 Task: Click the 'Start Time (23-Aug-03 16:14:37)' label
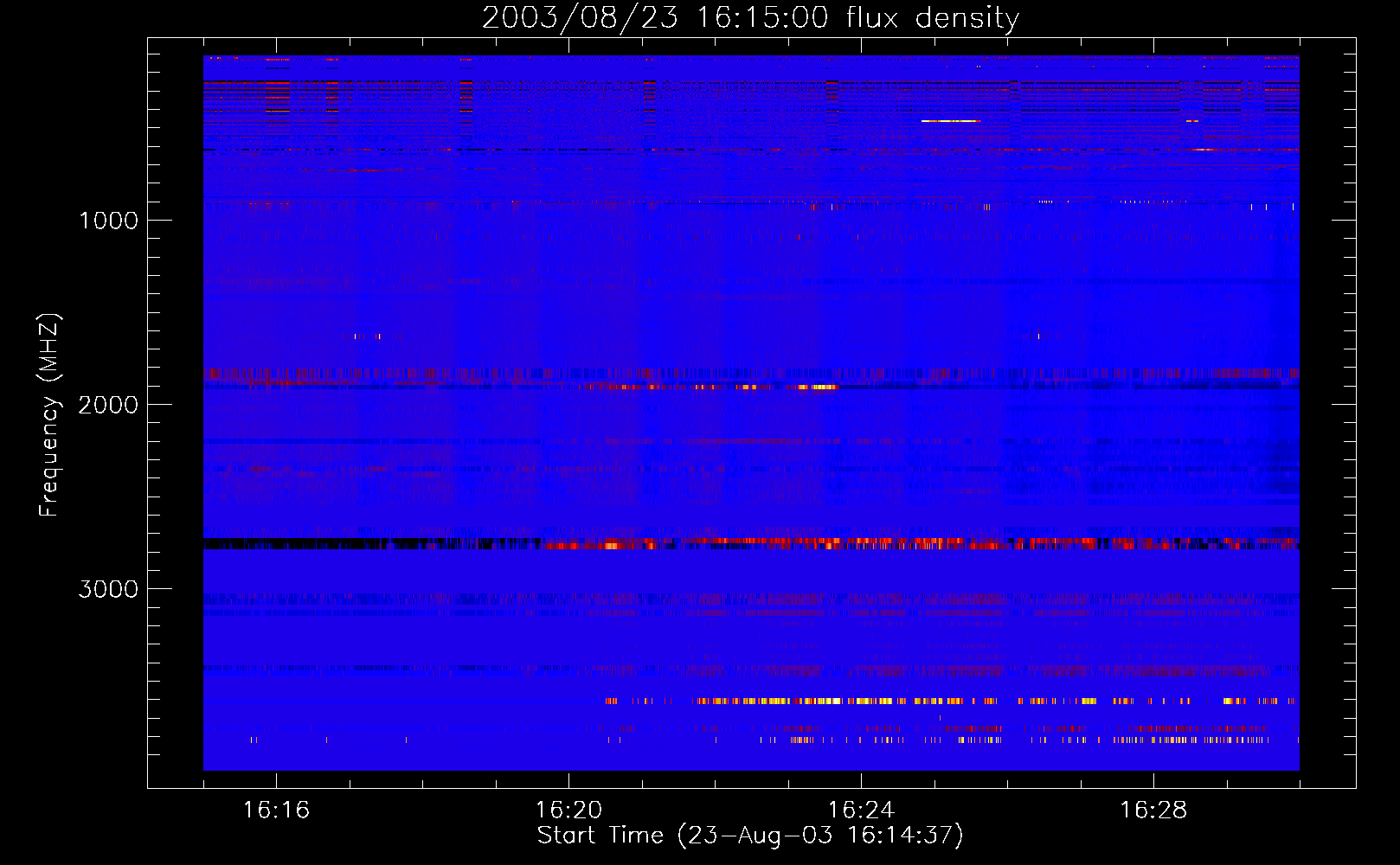pos(750,836)
